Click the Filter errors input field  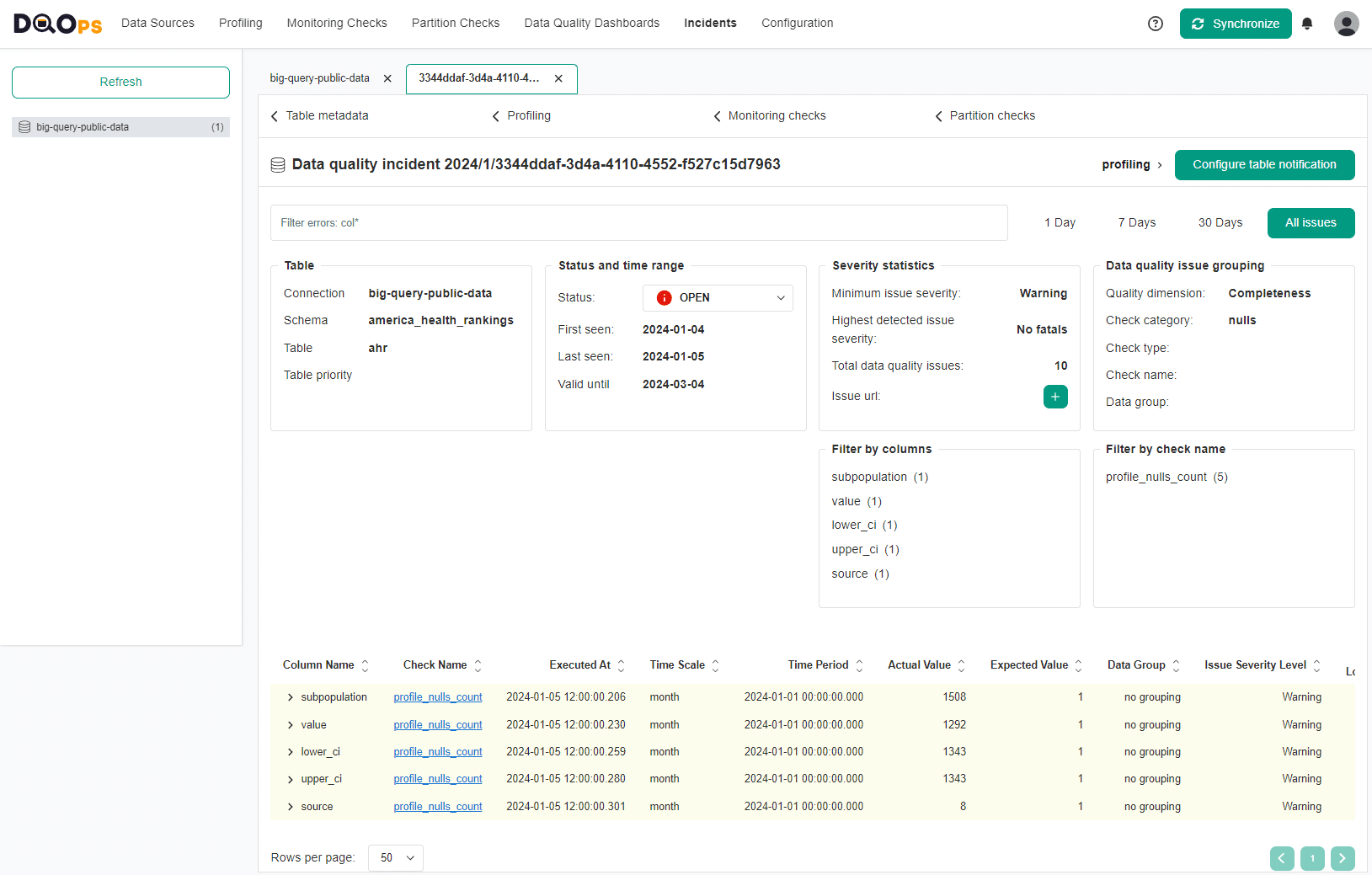coord(638,223)
